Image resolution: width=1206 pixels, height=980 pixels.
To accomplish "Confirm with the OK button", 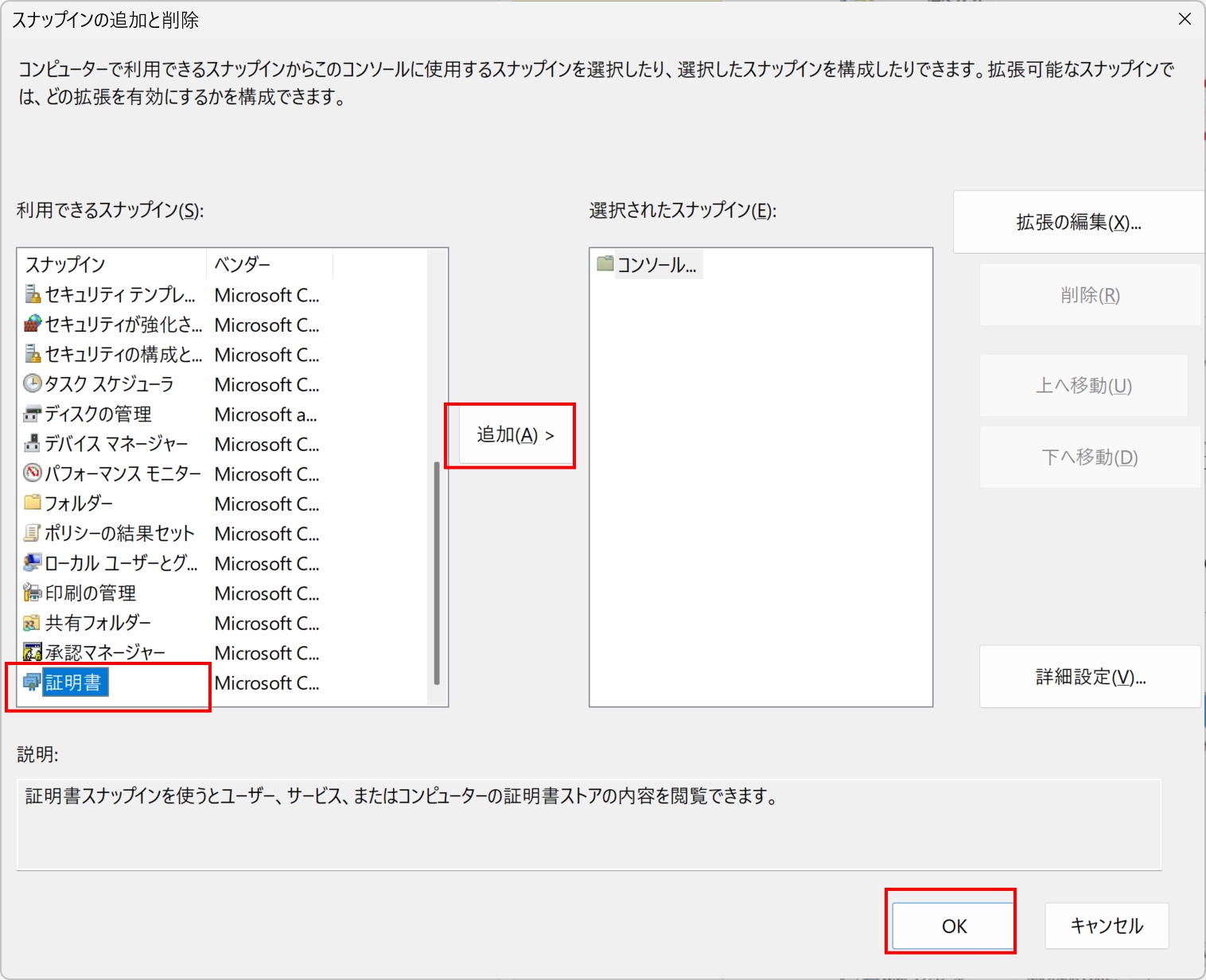I will pos(953,926).
